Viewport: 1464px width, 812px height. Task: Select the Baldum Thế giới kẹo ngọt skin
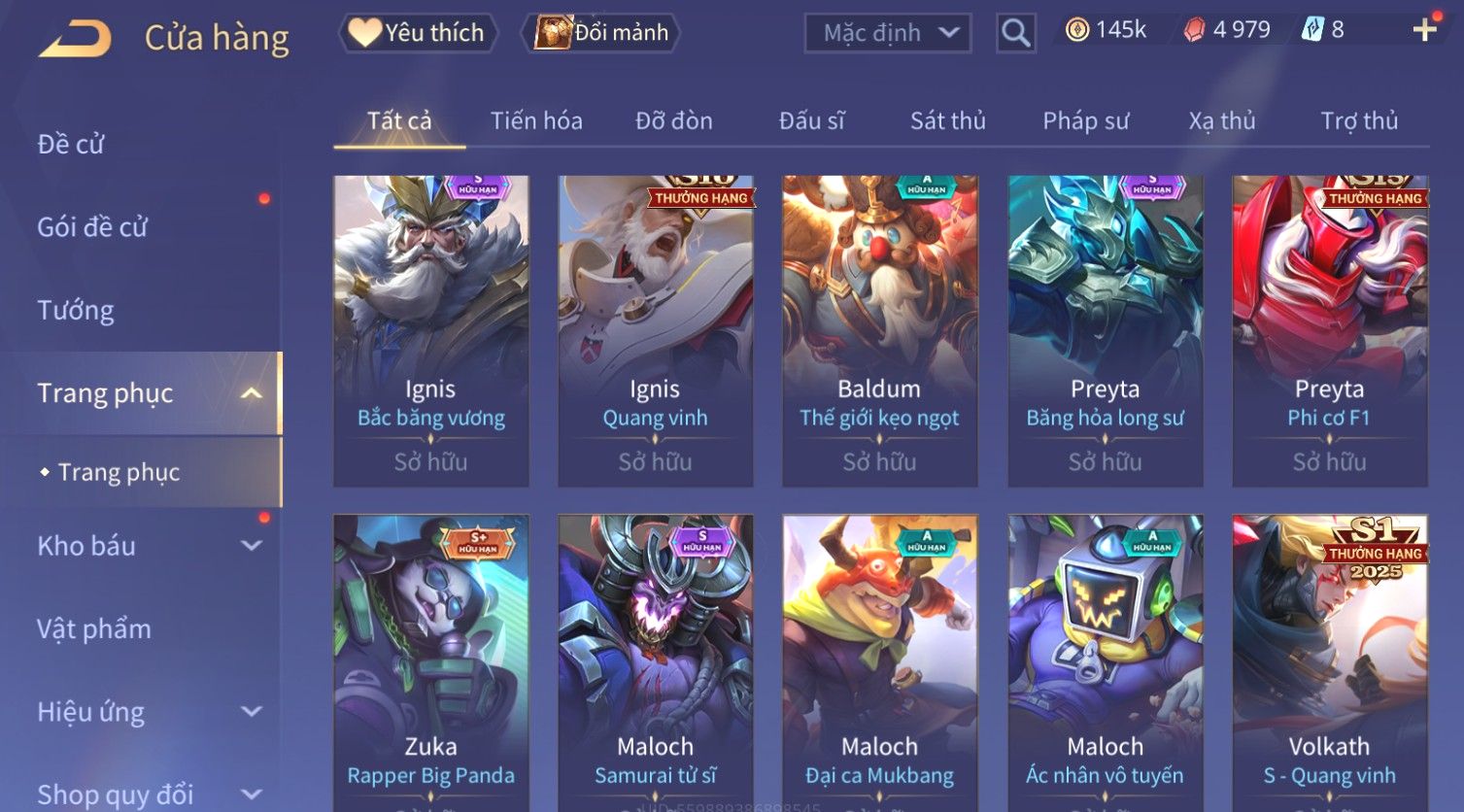[x=879, y=331]
